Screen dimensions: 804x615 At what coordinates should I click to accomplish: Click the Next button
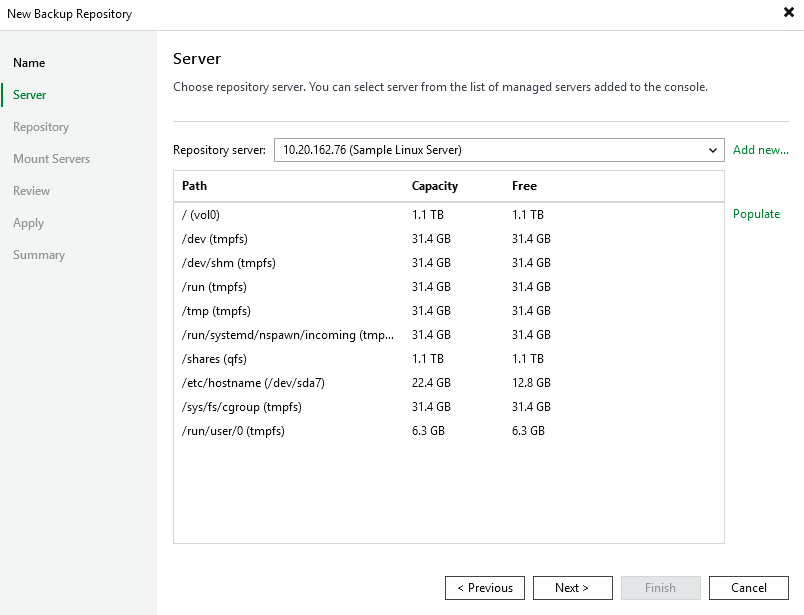click(x=572, y=588)
